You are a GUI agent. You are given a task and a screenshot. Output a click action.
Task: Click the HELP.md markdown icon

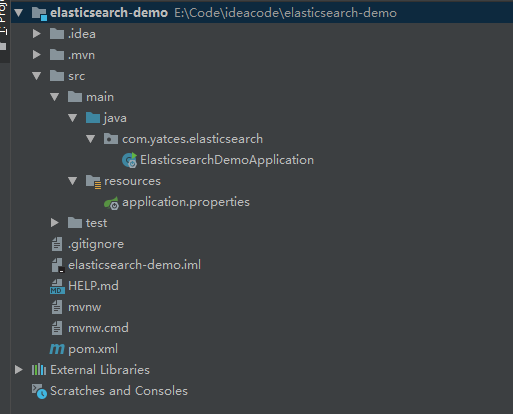tap(57, 286)
